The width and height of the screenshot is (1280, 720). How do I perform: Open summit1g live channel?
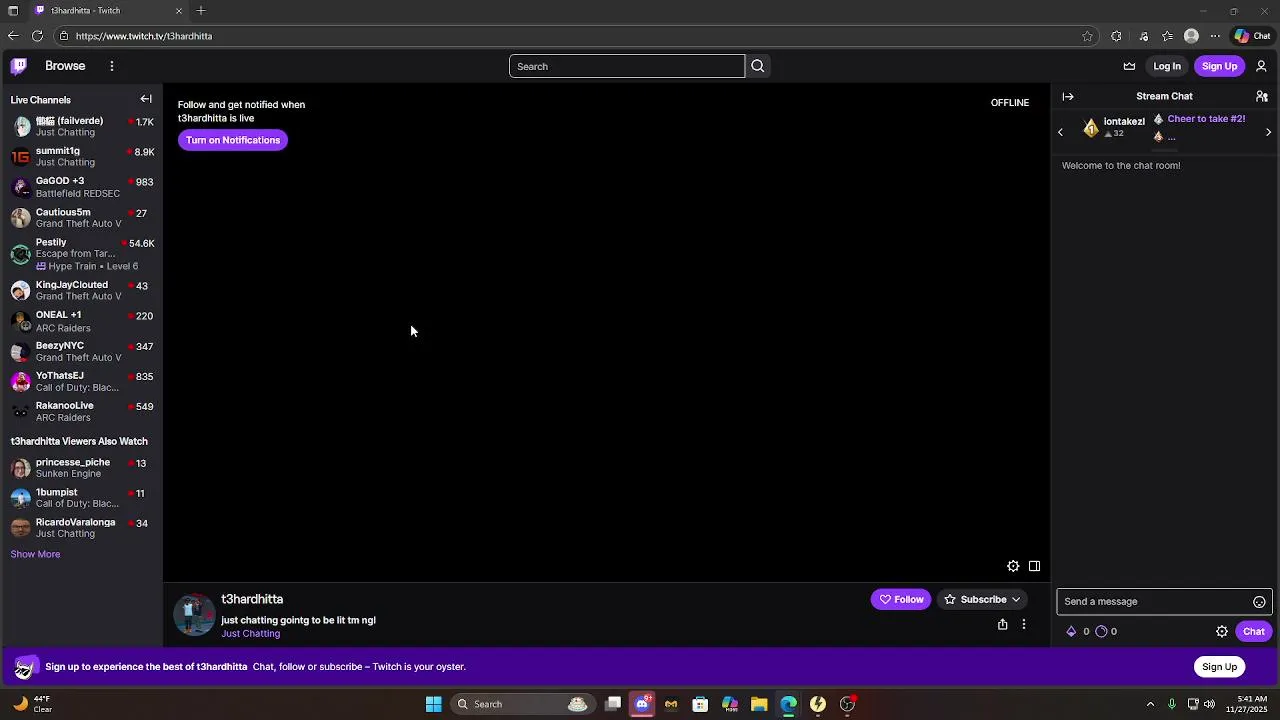(x=81, y=156)
